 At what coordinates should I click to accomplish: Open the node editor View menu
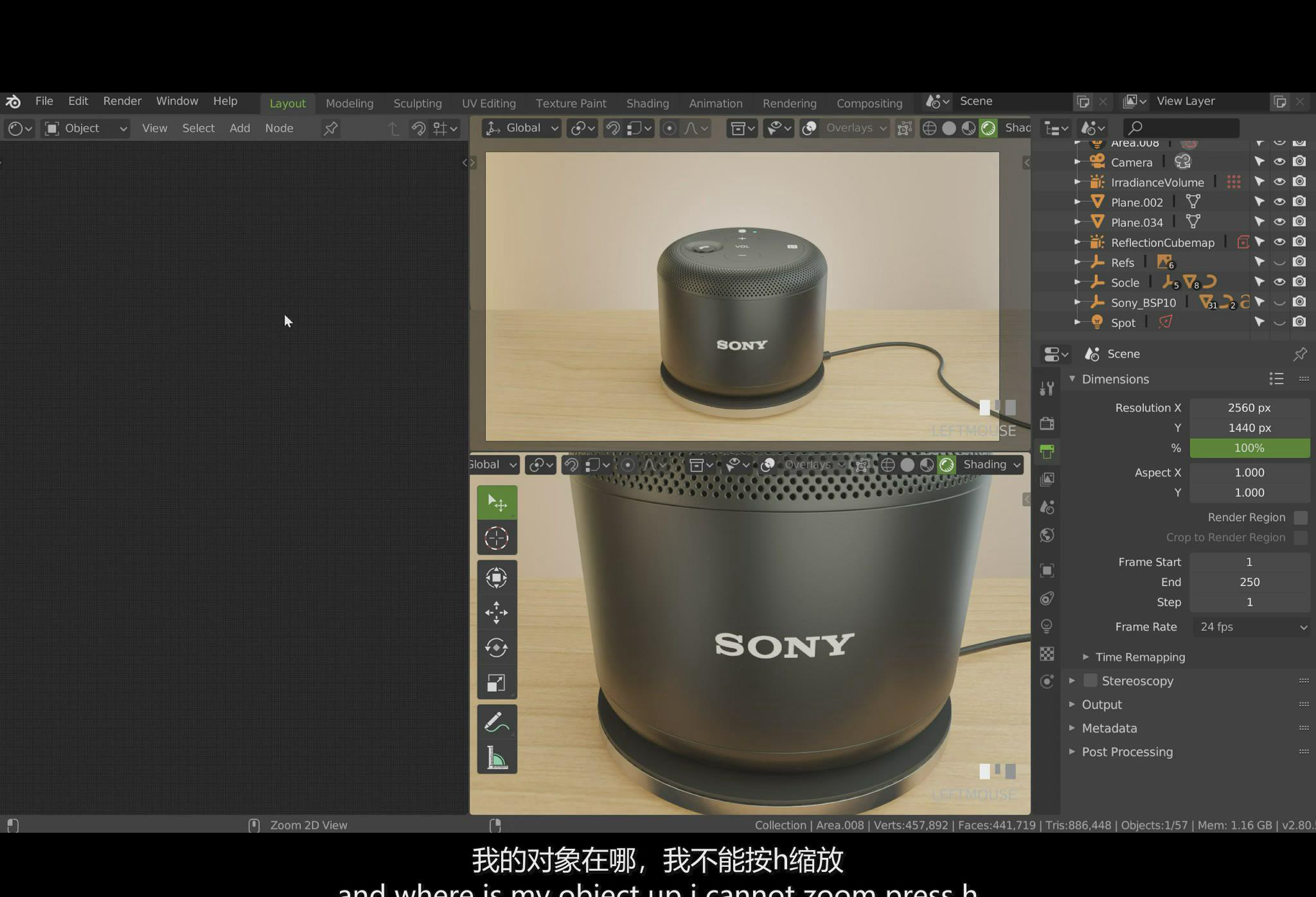click(x=155, y=129)
